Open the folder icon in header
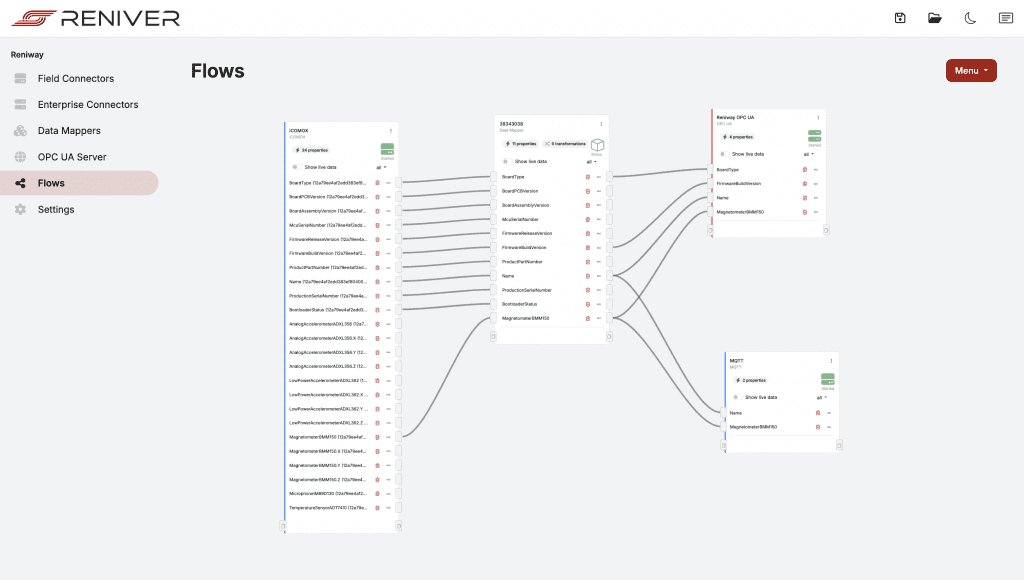The height and width of the screenshot is (580, 1024). (935, 18)
